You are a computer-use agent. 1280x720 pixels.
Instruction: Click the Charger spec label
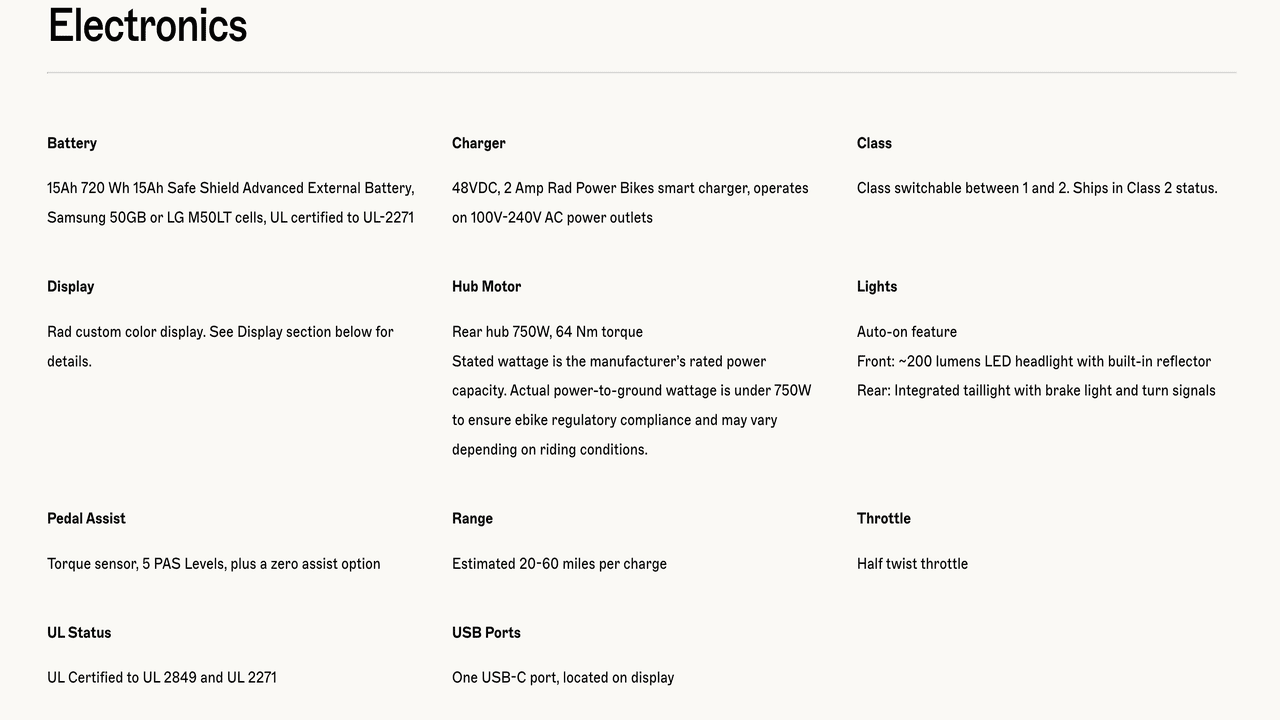pos(478,144)
